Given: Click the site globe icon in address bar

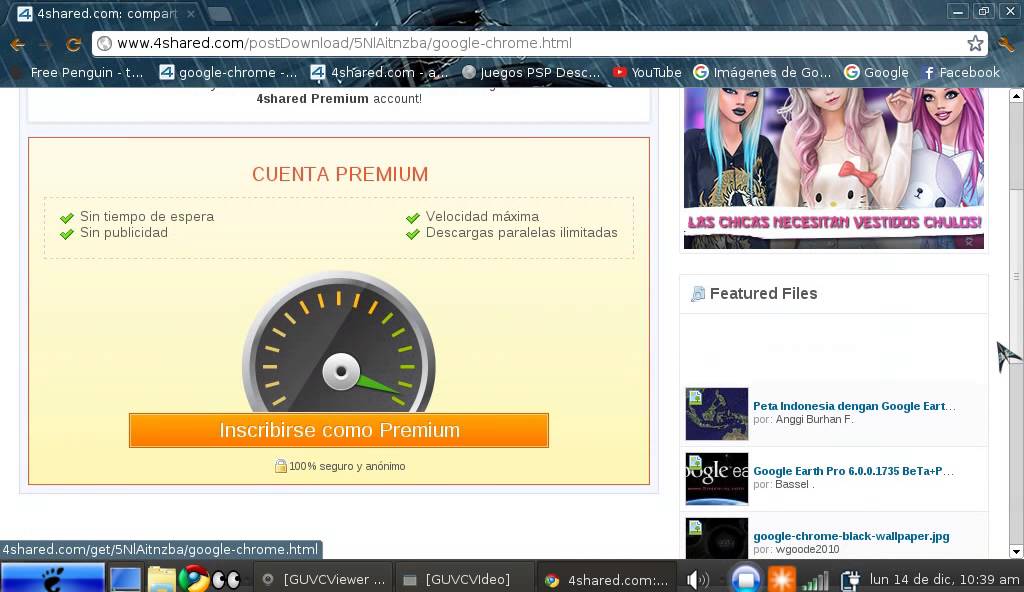Looking at the screenshot, I should [x=104, y=44].
